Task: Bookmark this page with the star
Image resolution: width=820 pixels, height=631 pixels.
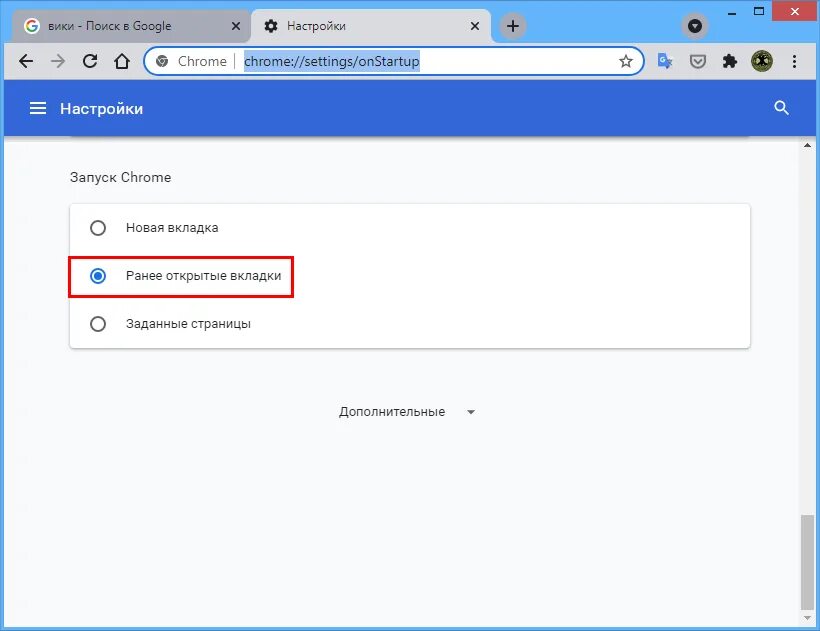Action: pyautogui.click(x=625, y=62)
